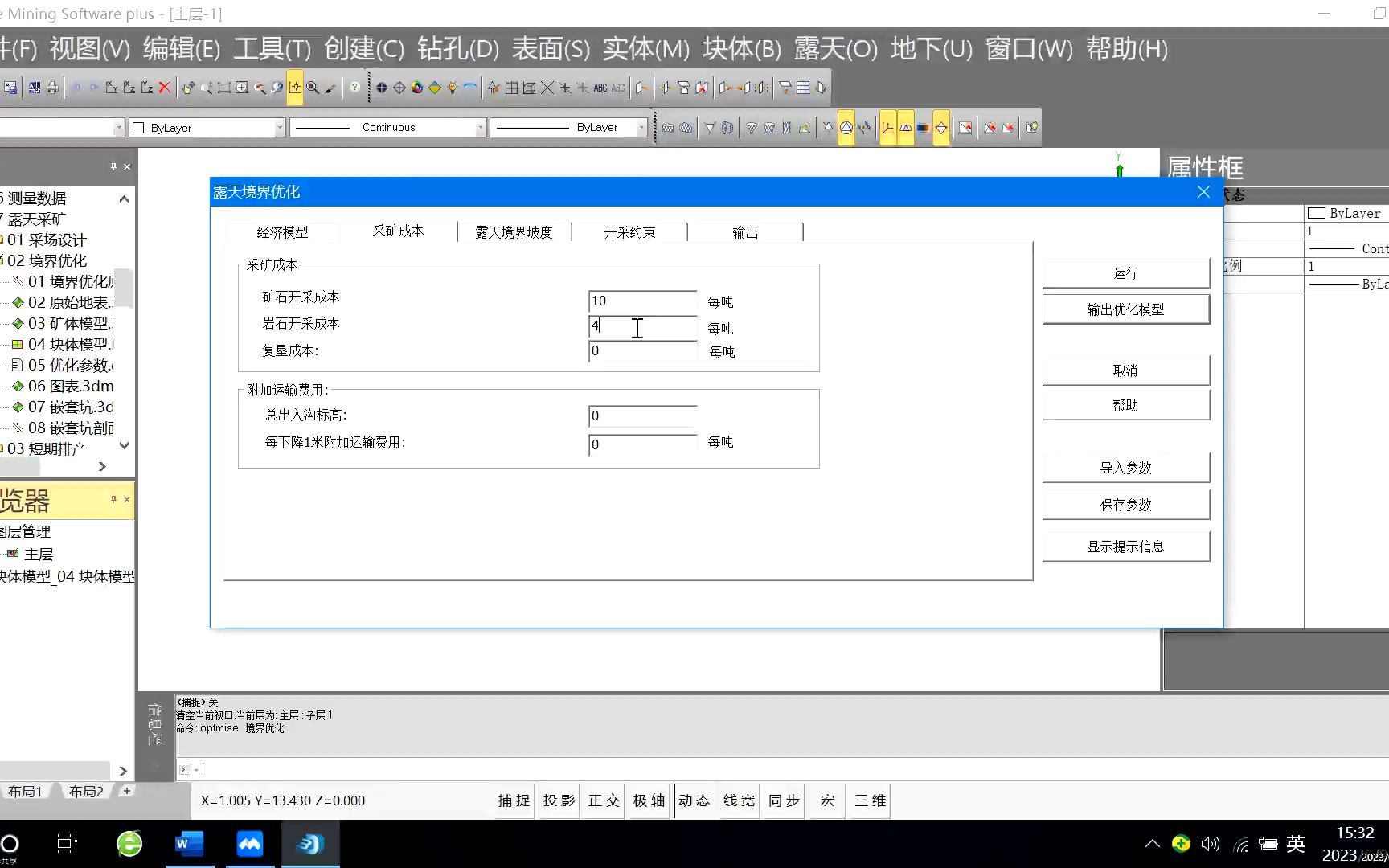Click the color wheel render icon
Viewport: 1389px width, 868px height.
click(417, 88)
